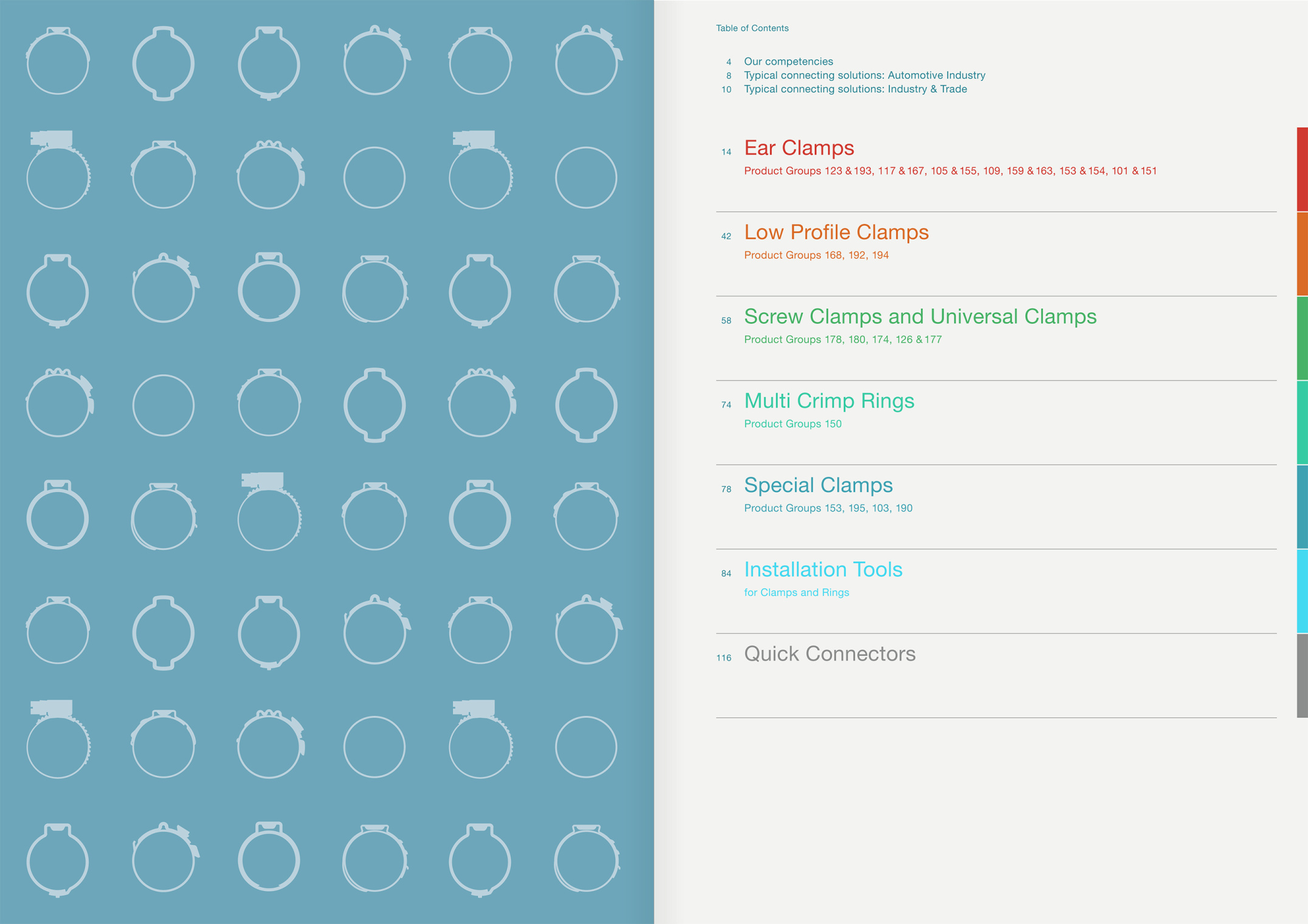Select the green Screw Clamps side tab
This screenshot has height=924, width=1308.
[x=1302, y=338]
